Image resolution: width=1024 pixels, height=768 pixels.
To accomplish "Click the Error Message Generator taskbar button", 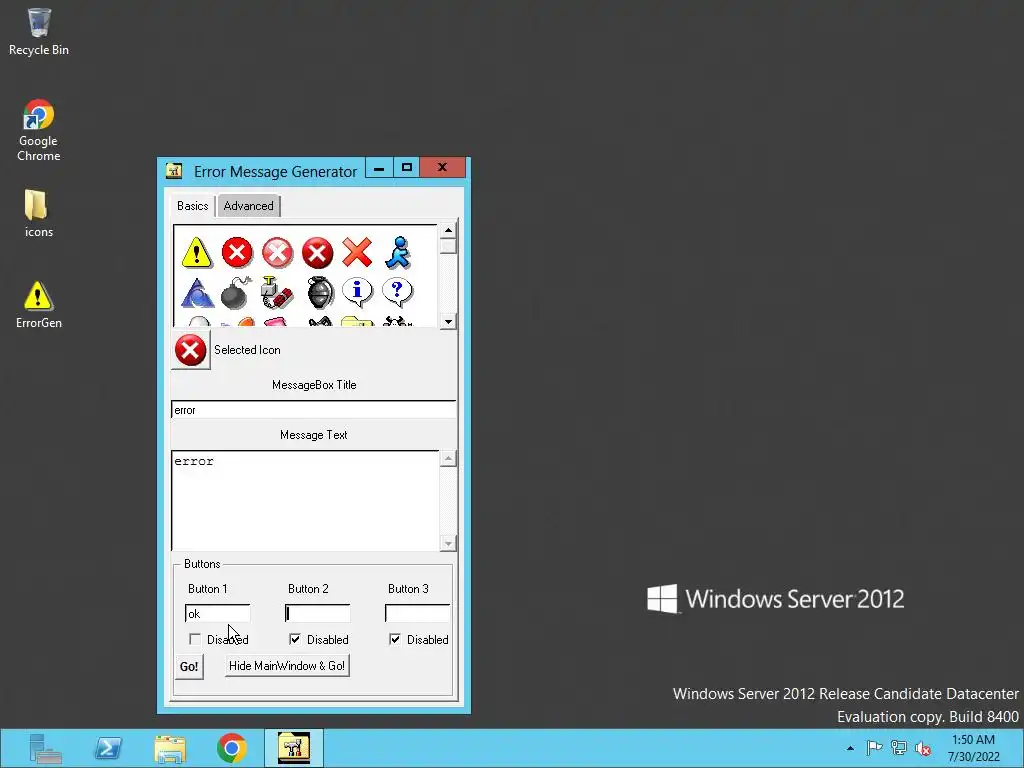I will (294, 748).
